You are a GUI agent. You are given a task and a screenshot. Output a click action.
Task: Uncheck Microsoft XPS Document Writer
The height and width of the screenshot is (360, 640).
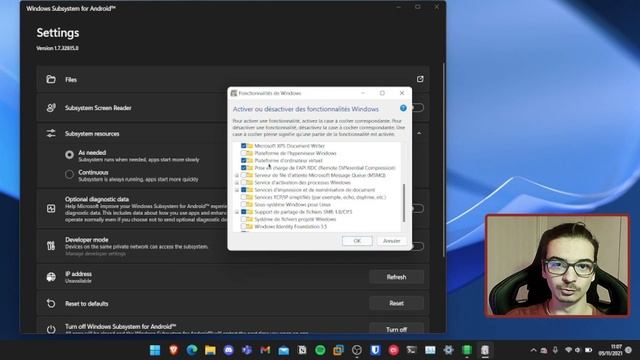pos(243,146)
